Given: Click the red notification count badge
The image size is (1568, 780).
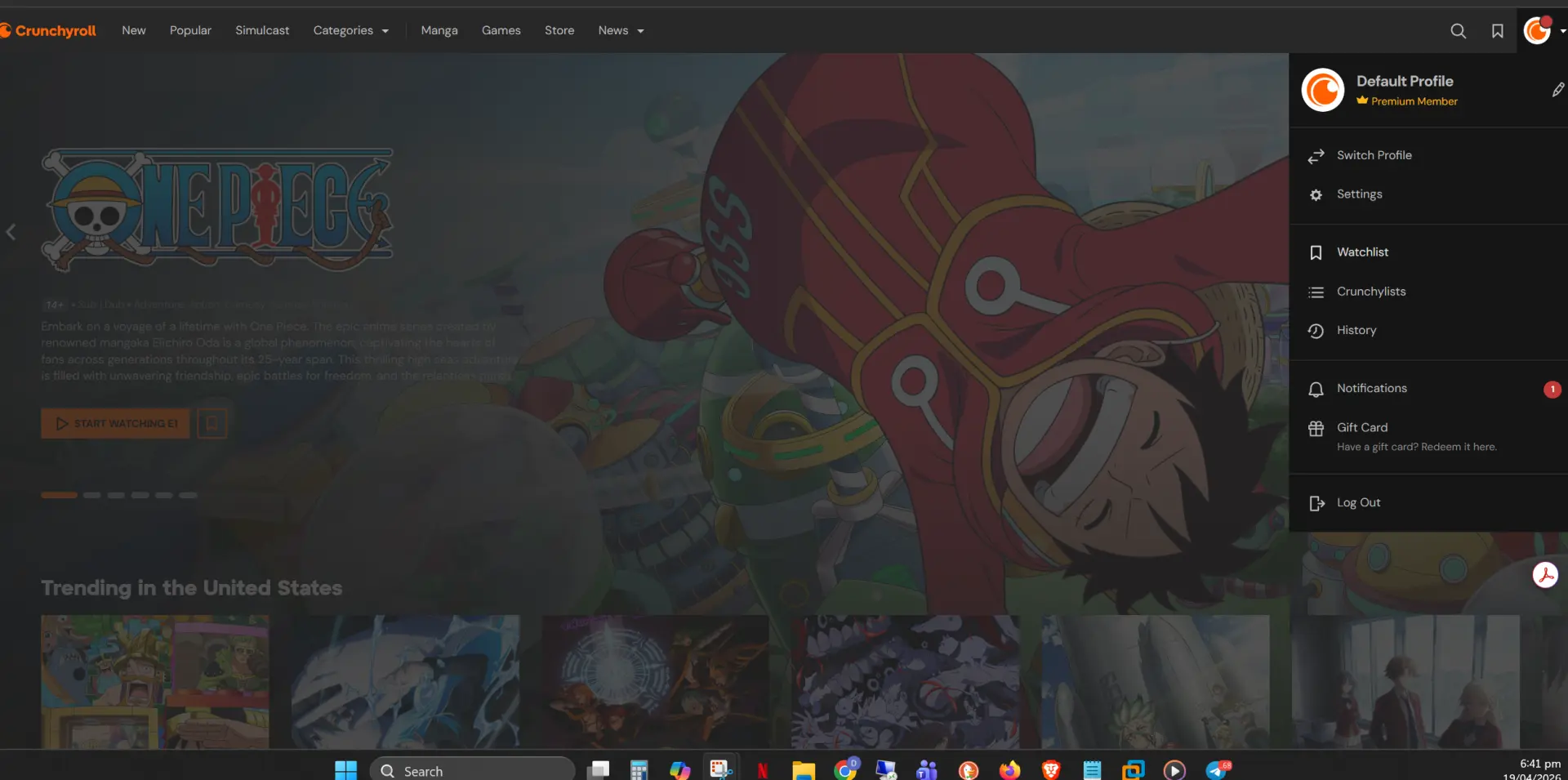Looking at the screenshot, I should pyautogui.click(x=1552, y=390).
